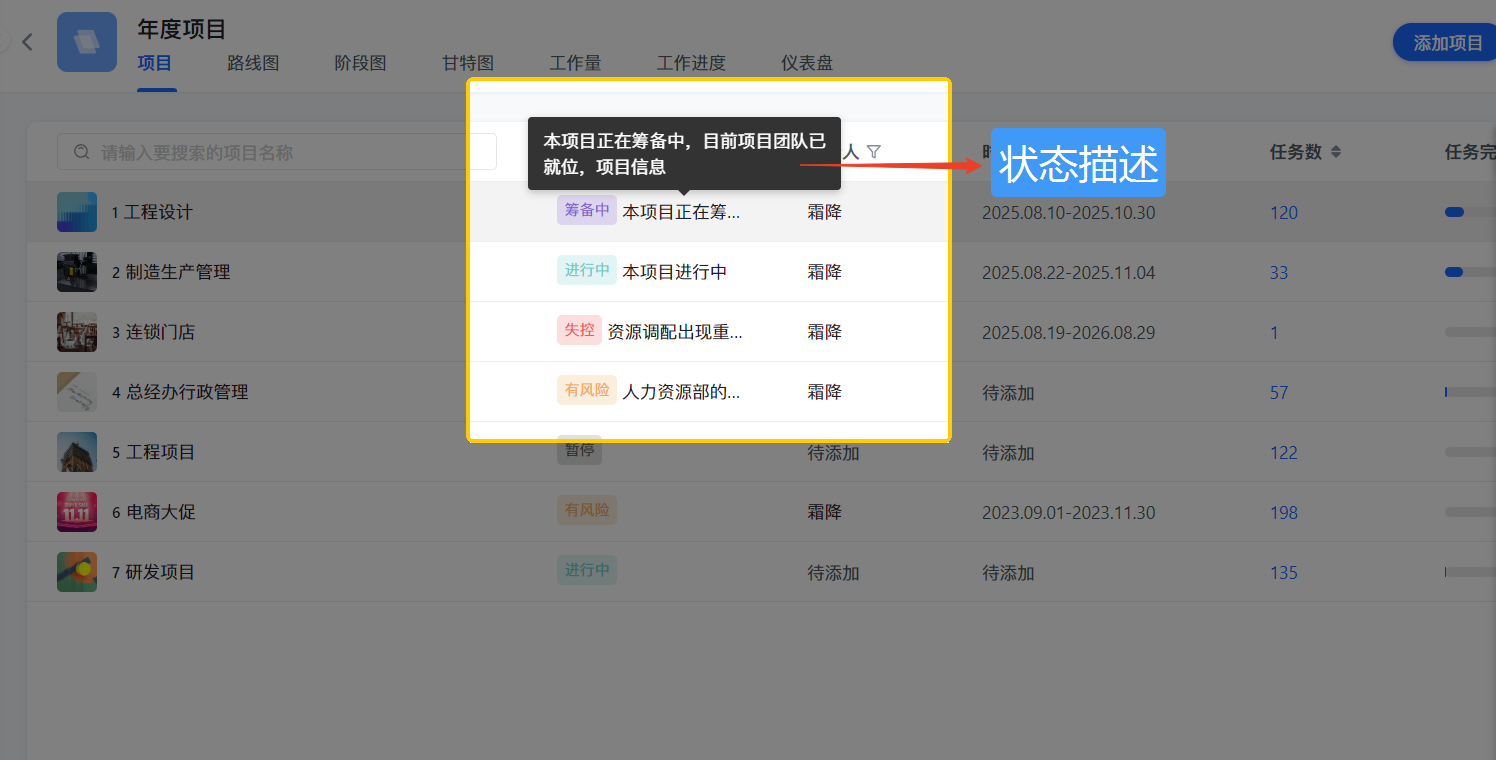Screen dimensions: 1496x760
Task: Open the 工程设计 project thumbnail
Action: (77, 211)
